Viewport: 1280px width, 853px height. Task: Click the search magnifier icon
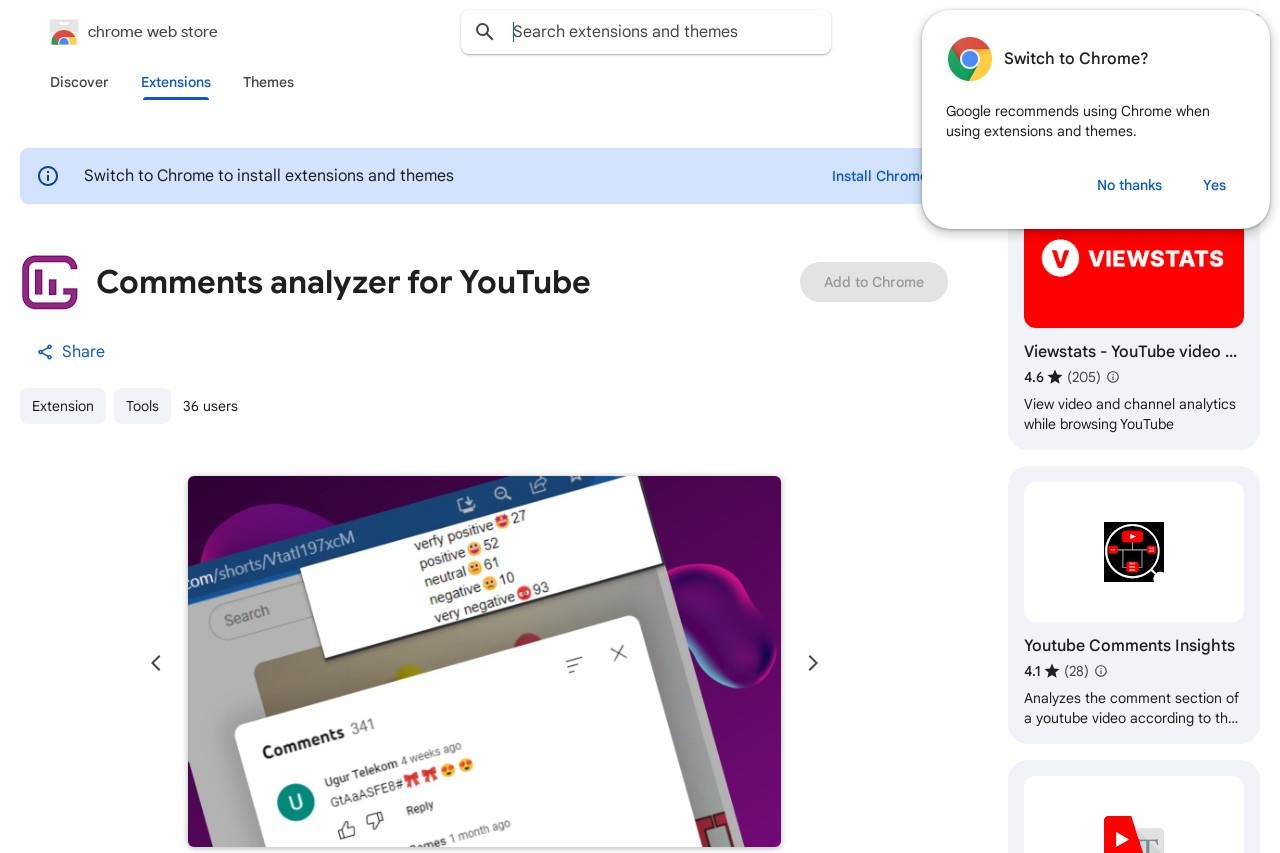(485, 32)
